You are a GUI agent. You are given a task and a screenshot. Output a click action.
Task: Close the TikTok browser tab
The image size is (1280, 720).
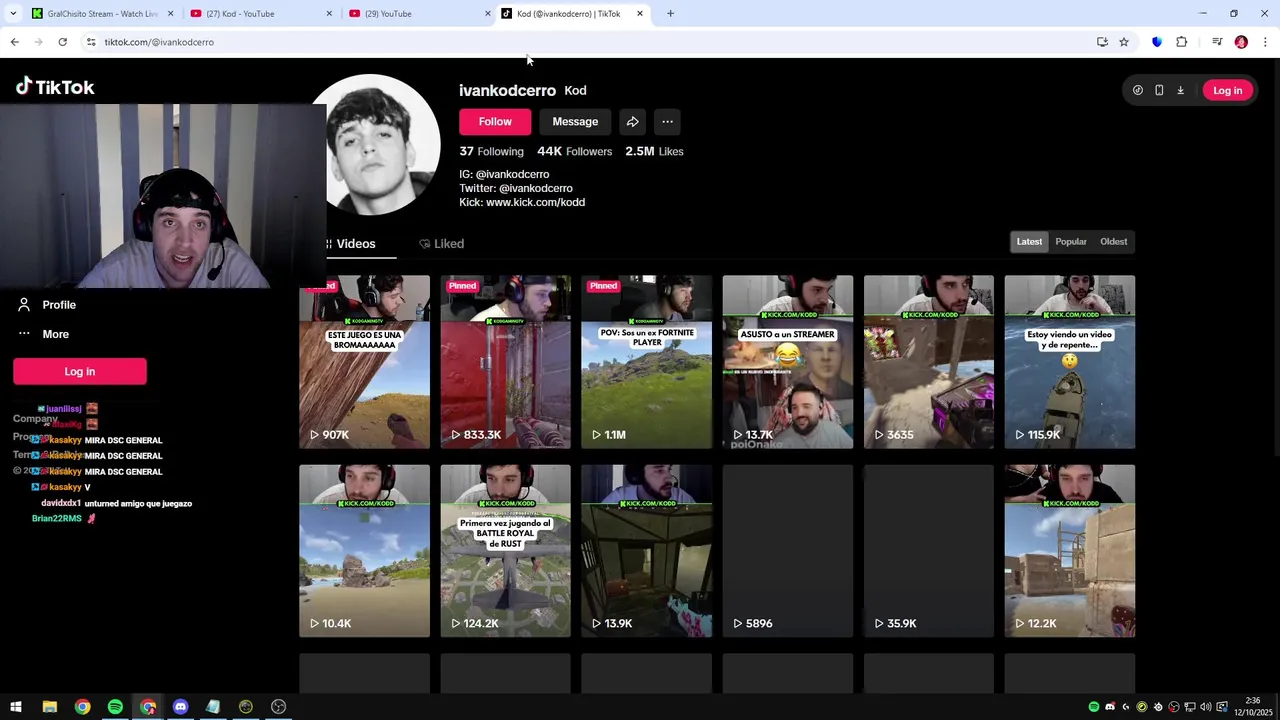pos(640,13)
